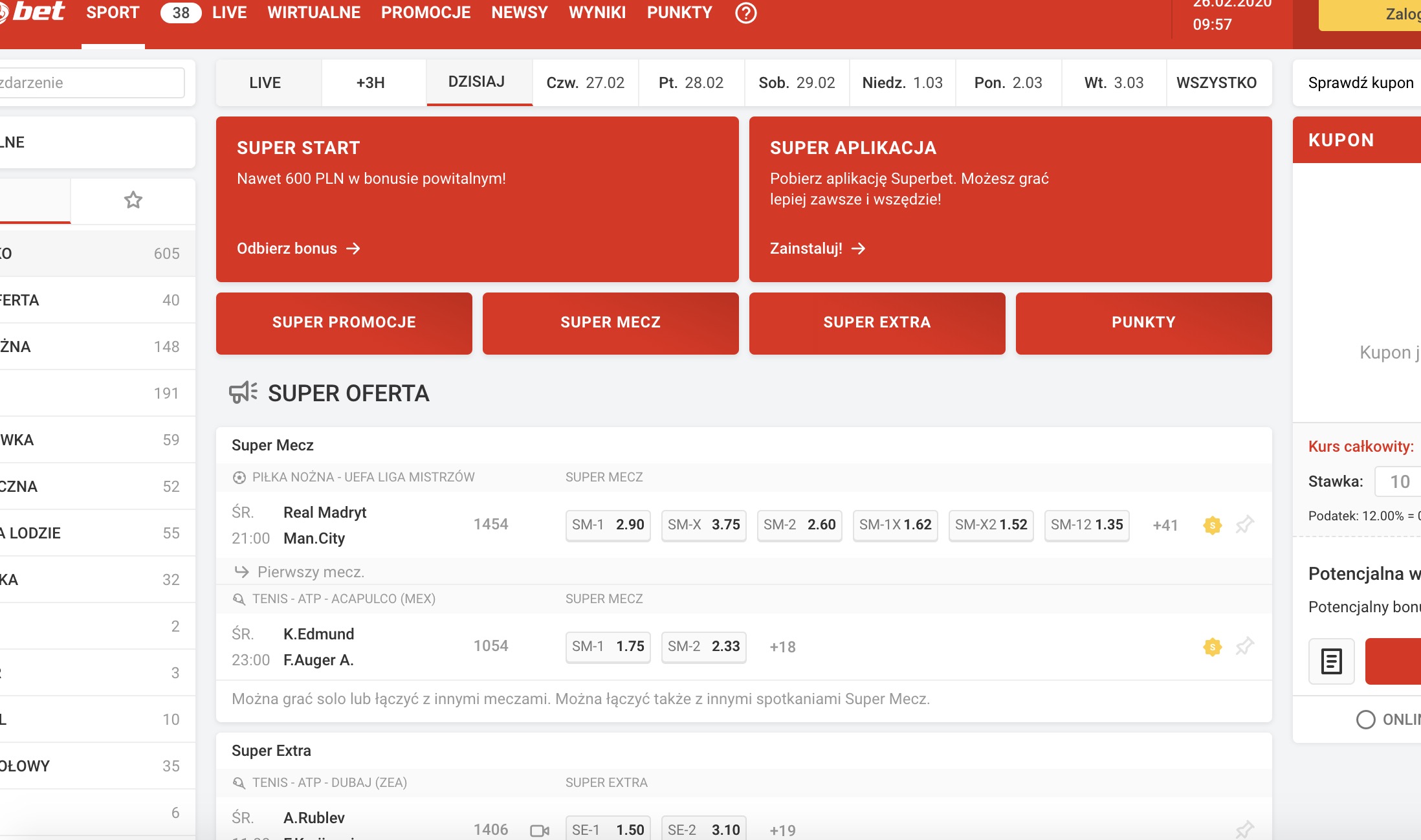Pin the Real Madryt vs Man.City match

(1244, 524)
